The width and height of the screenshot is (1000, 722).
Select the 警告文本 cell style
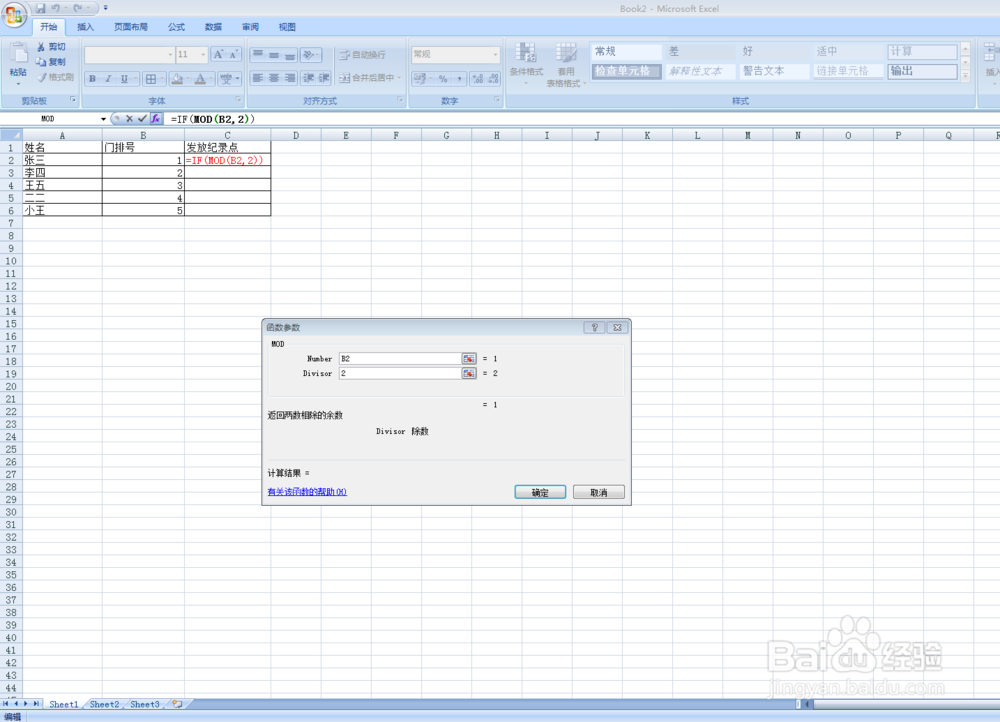[x=774, y=71]
